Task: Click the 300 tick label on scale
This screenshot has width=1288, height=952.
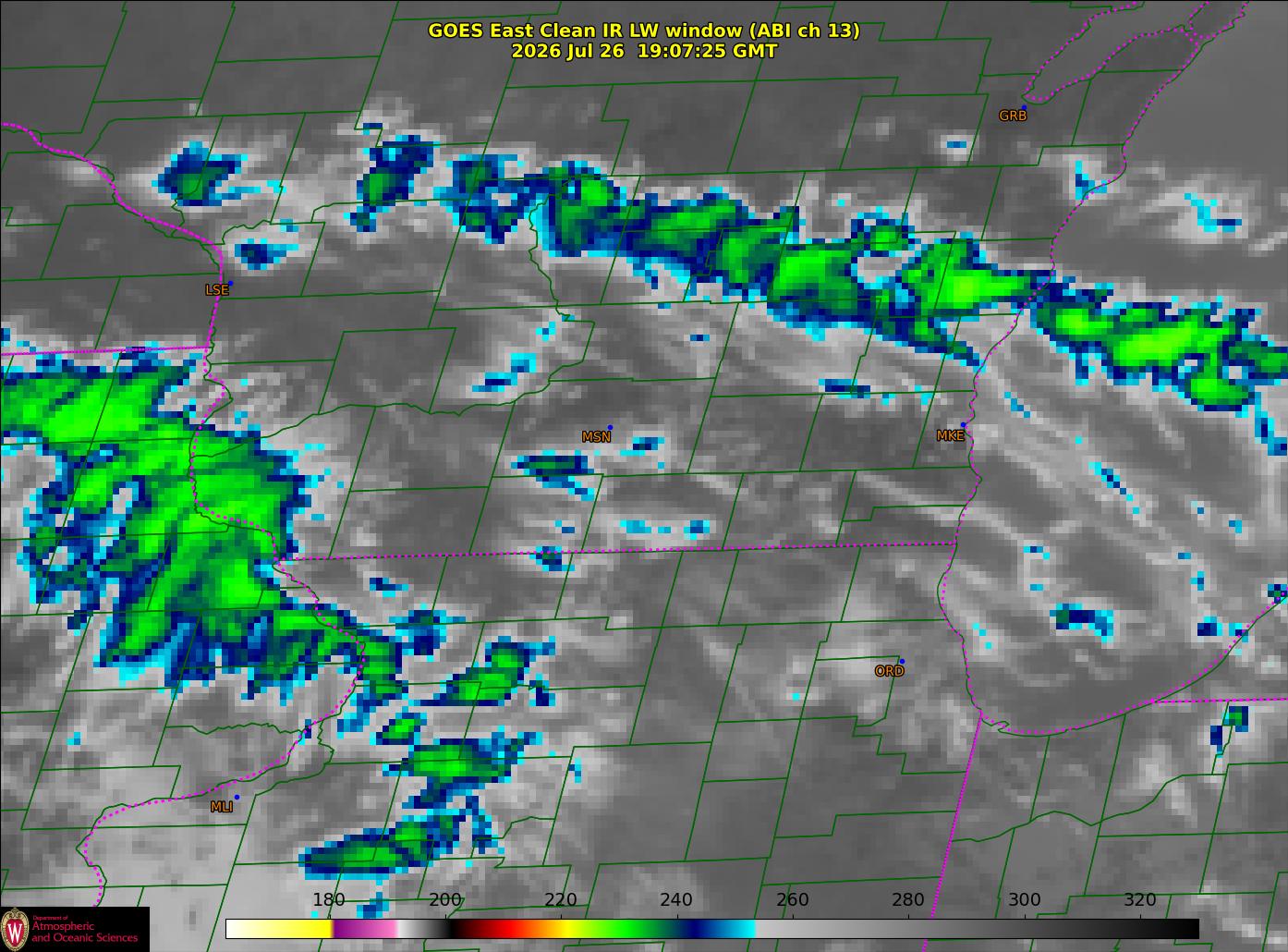Action: (x=1024, y=900)
